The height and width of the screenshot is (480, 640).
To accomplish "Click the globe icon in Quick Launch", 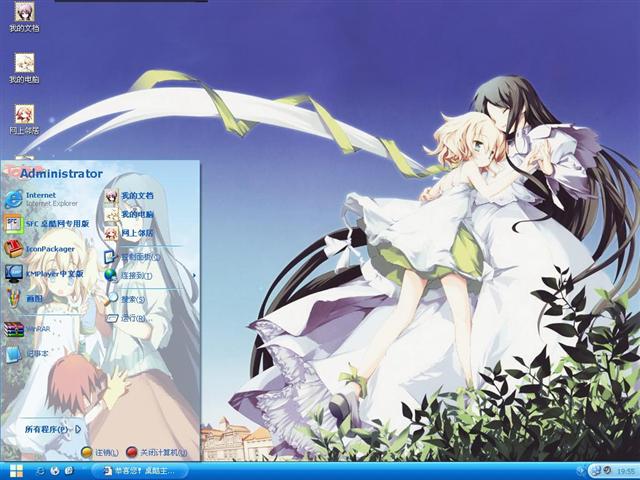I will (x=55, y=471).
